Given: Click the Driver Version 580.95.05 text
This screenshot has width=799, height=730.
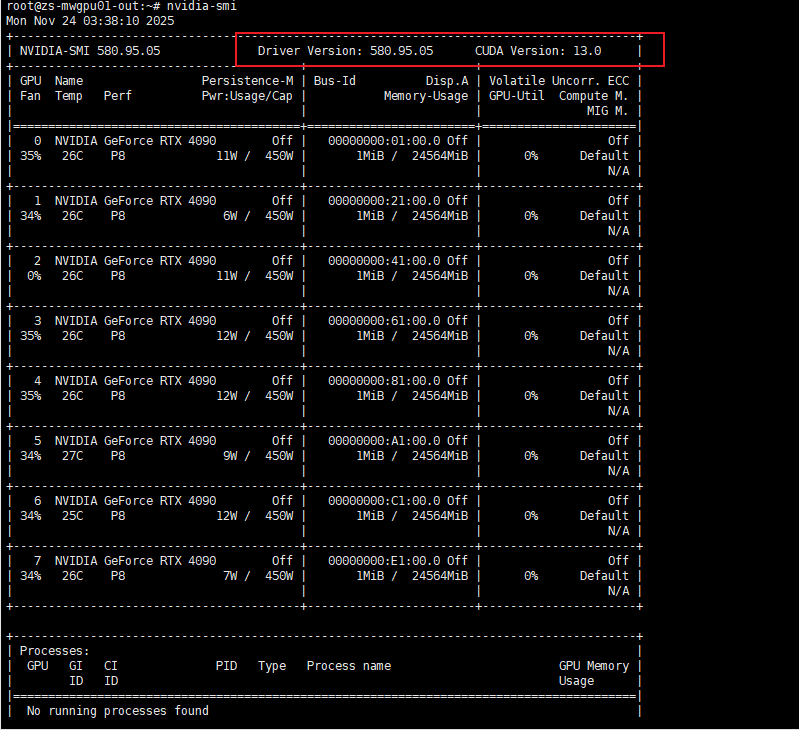Looking at the screenshot, I should point(345,50).
